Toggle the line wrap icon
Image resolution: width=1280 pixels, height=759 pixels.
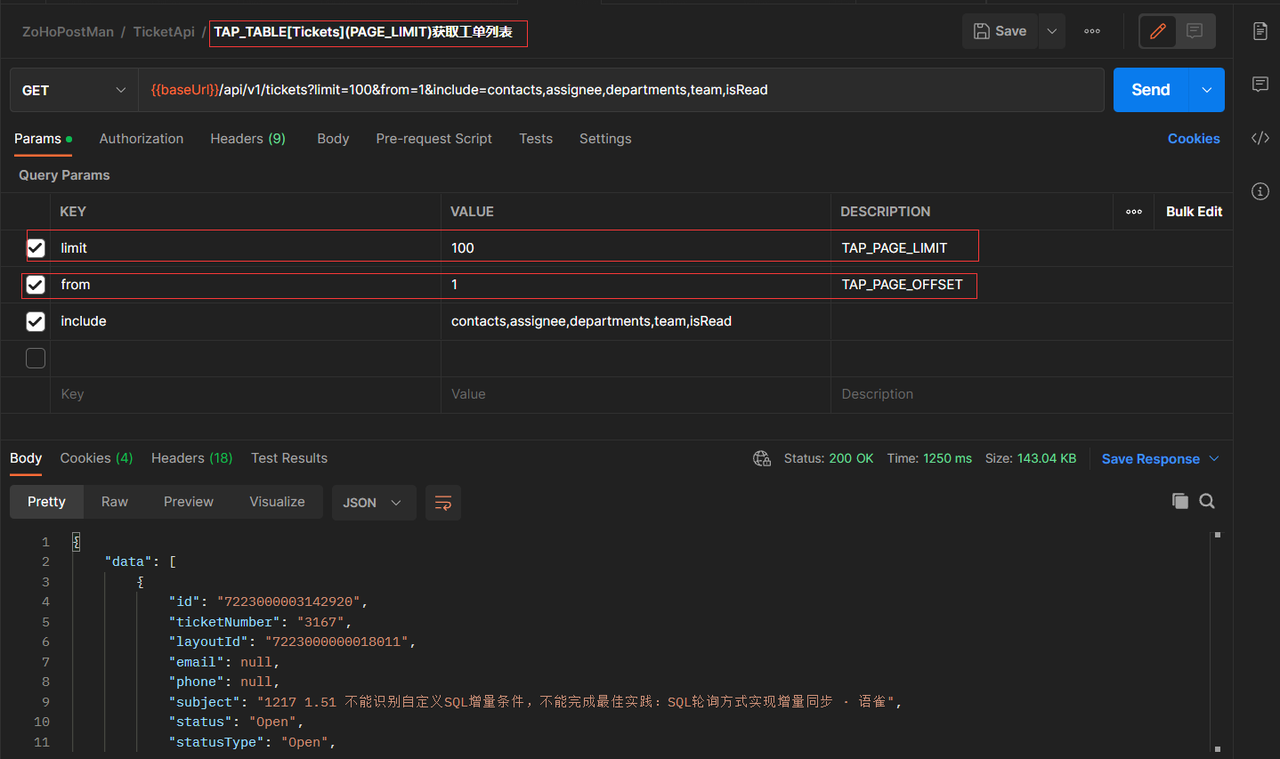[x=443, y=503]
